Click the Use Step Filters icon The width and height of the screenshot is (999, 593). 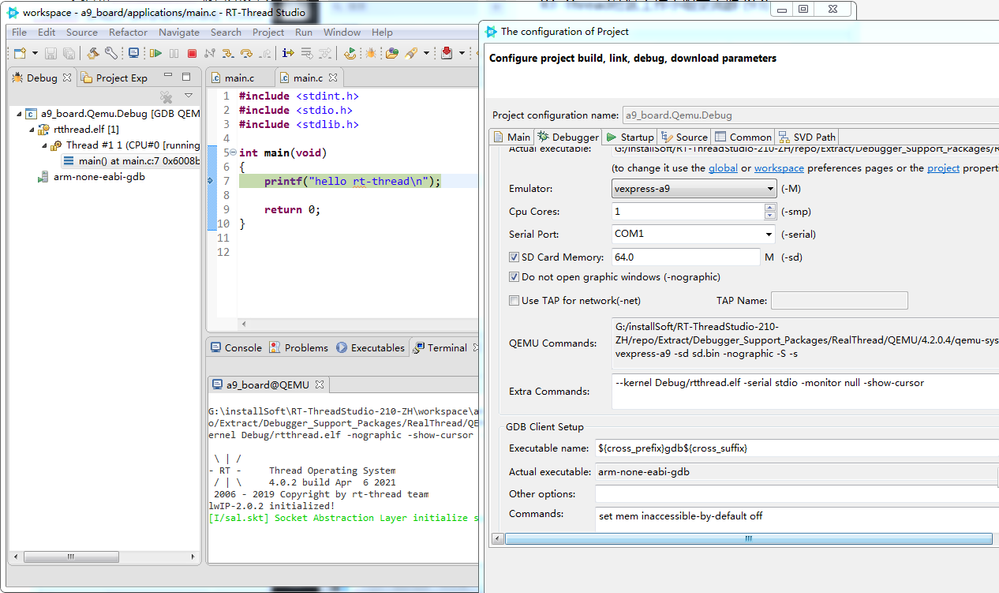pos(325,54)
